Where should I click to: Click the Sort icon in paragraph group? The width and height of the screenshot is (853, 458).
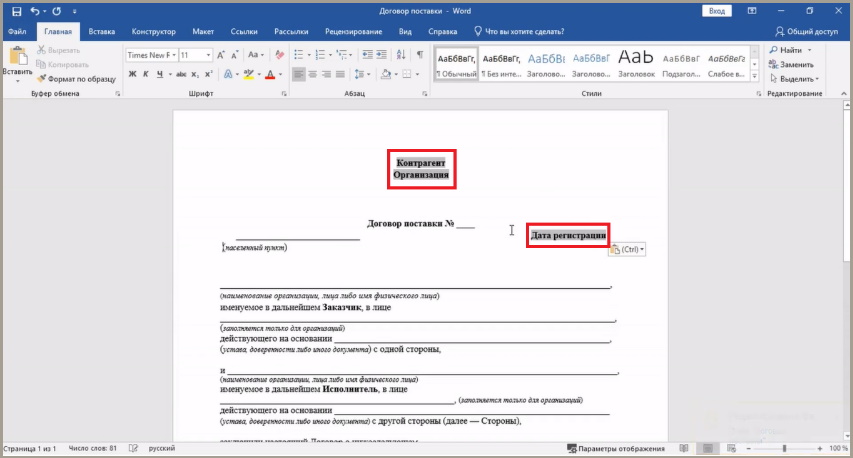pyautogui.click(x=401, y=55)
